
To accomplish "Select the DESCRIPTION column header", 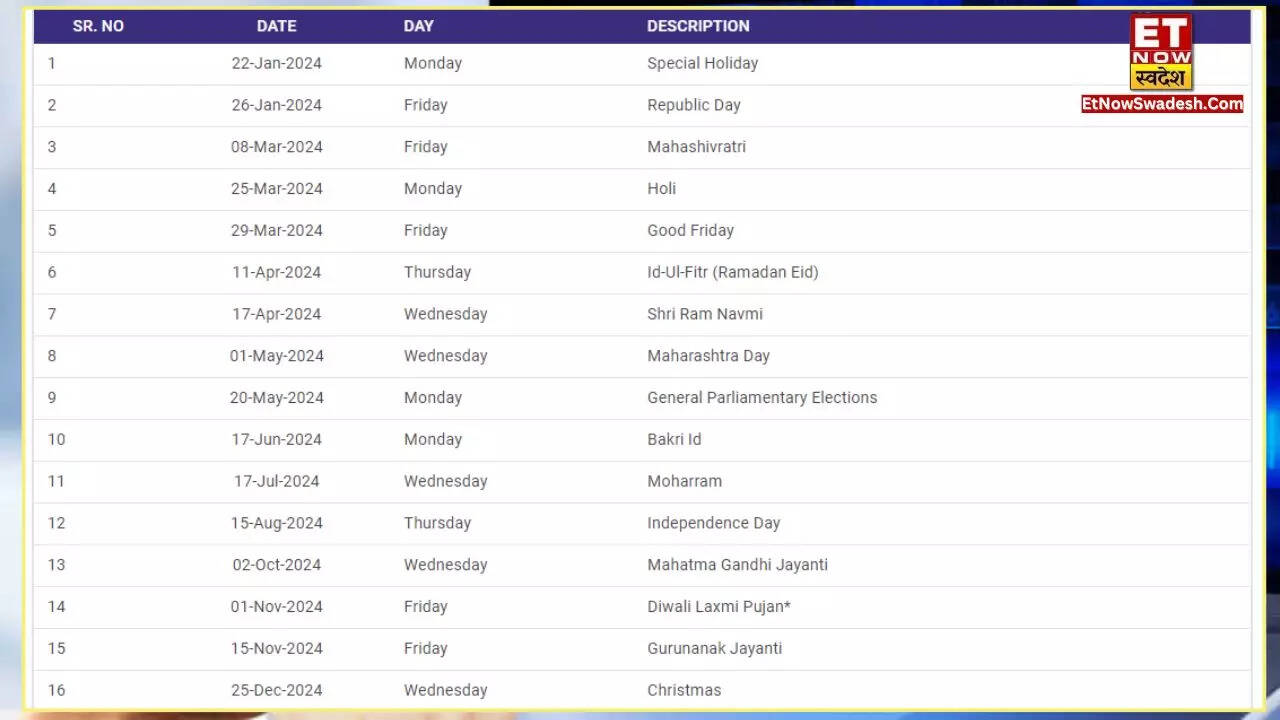I will [698, 26].
